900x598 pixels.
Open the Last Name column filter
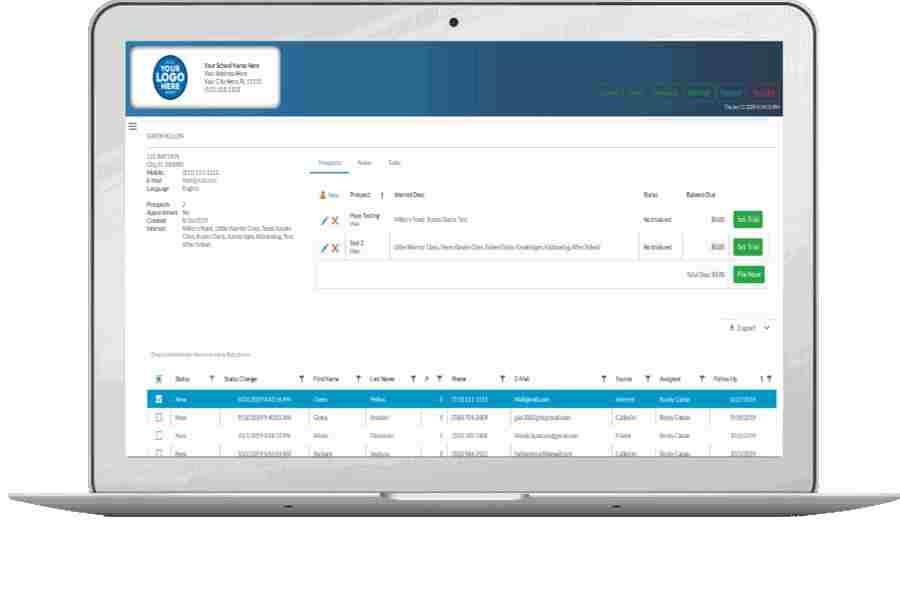(x=413, y=379)
